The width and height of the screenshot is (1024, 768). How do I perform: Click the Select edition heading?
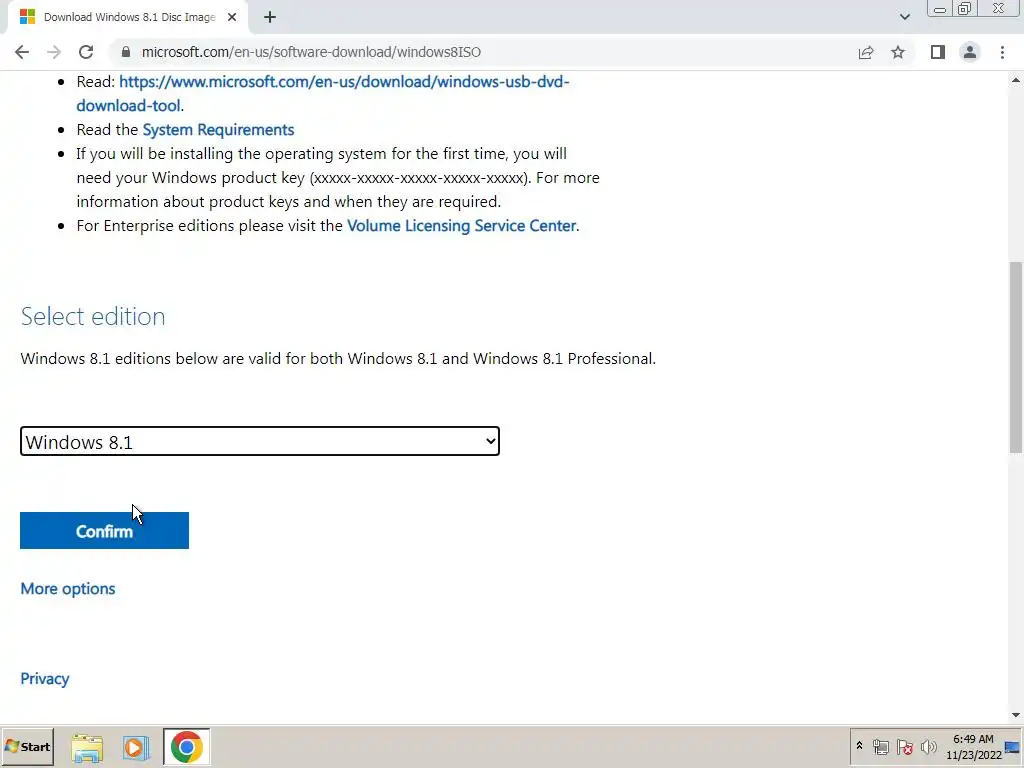click(93, 316)
